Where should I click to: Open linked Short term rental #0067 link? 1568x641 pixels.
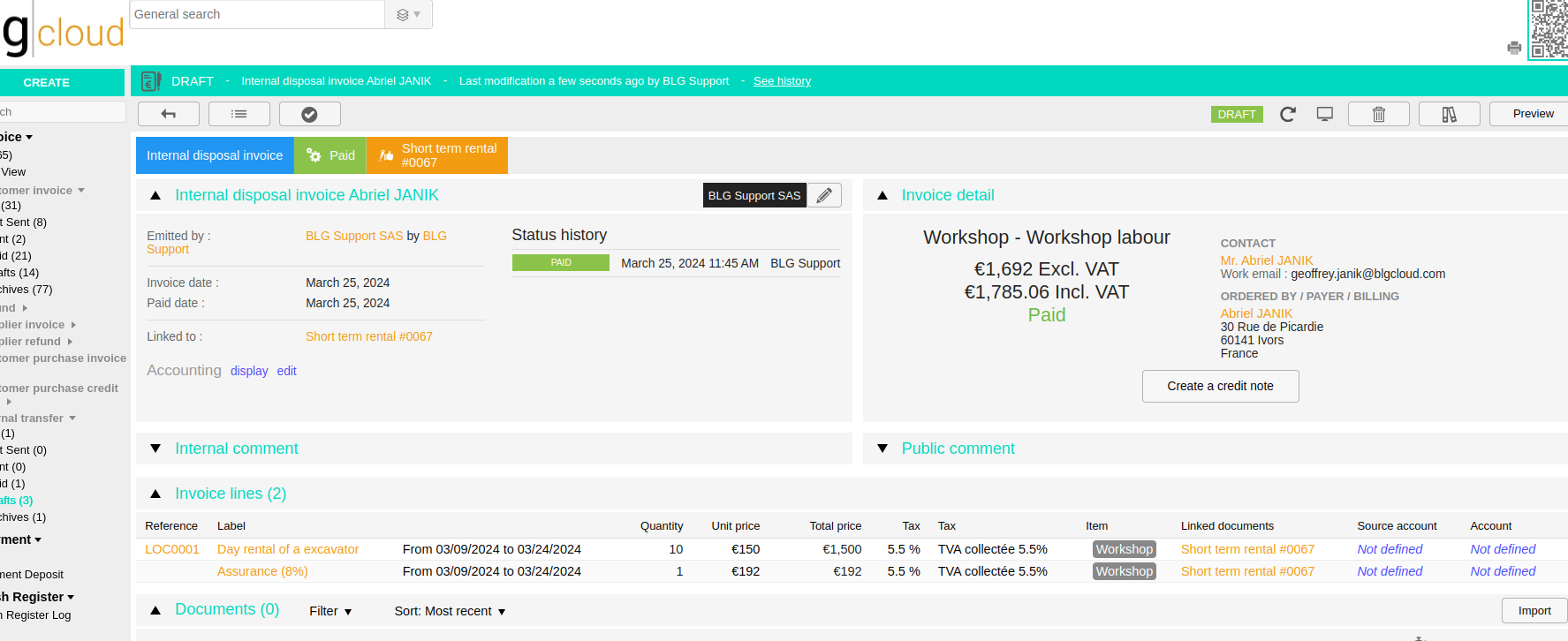[369, 336]
